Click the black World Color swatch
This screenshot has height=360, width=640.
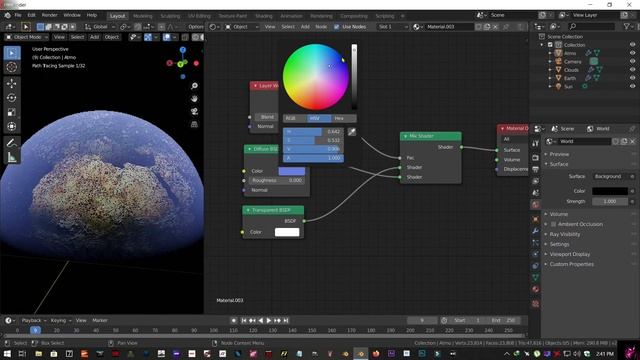click(610, 191)
